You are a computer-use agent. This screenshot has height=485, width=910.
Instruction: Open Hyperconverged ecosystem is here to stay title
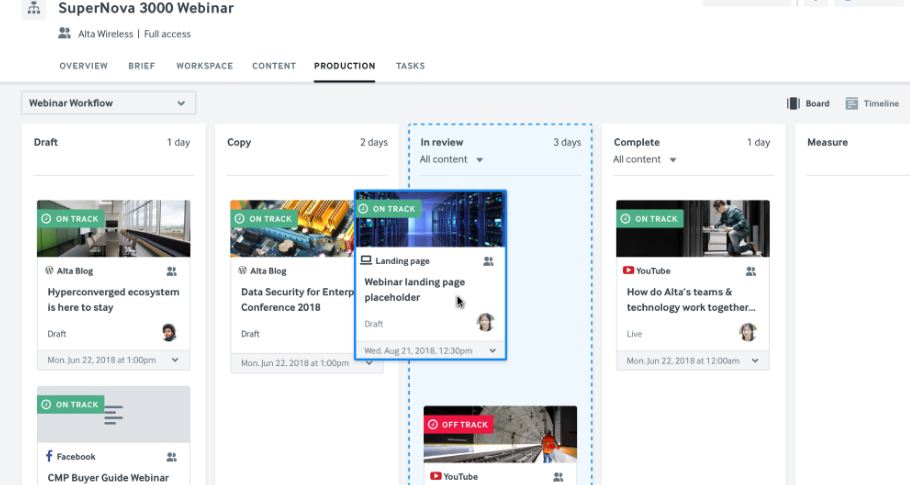click(x=113, y=299)
